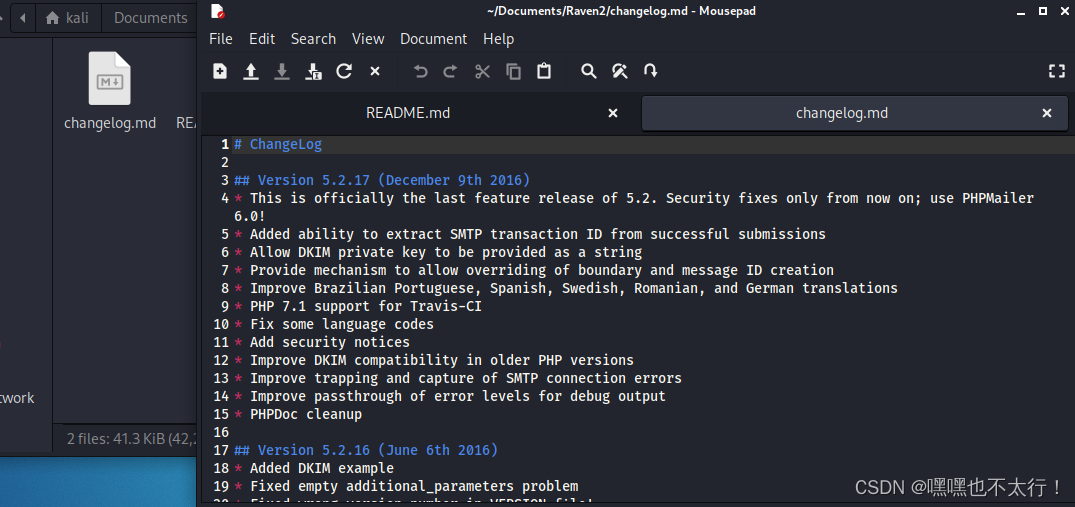The image size is (1075, 507).
Task: Select changelog.md file in the file manager
Action: [110, 91]
